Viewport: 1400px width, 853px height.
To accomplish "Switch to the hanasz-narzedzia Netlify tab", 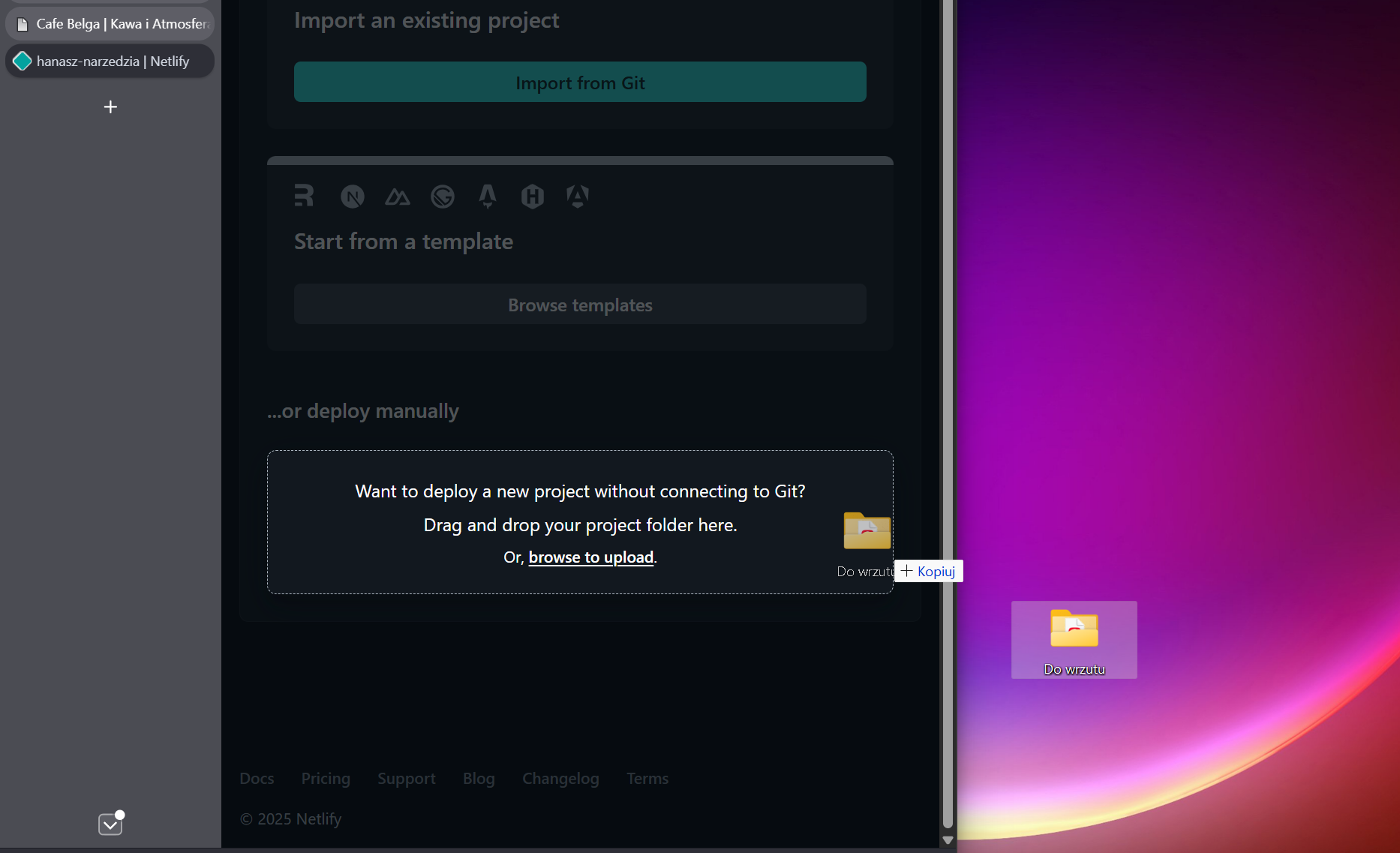I will [110, 62].
